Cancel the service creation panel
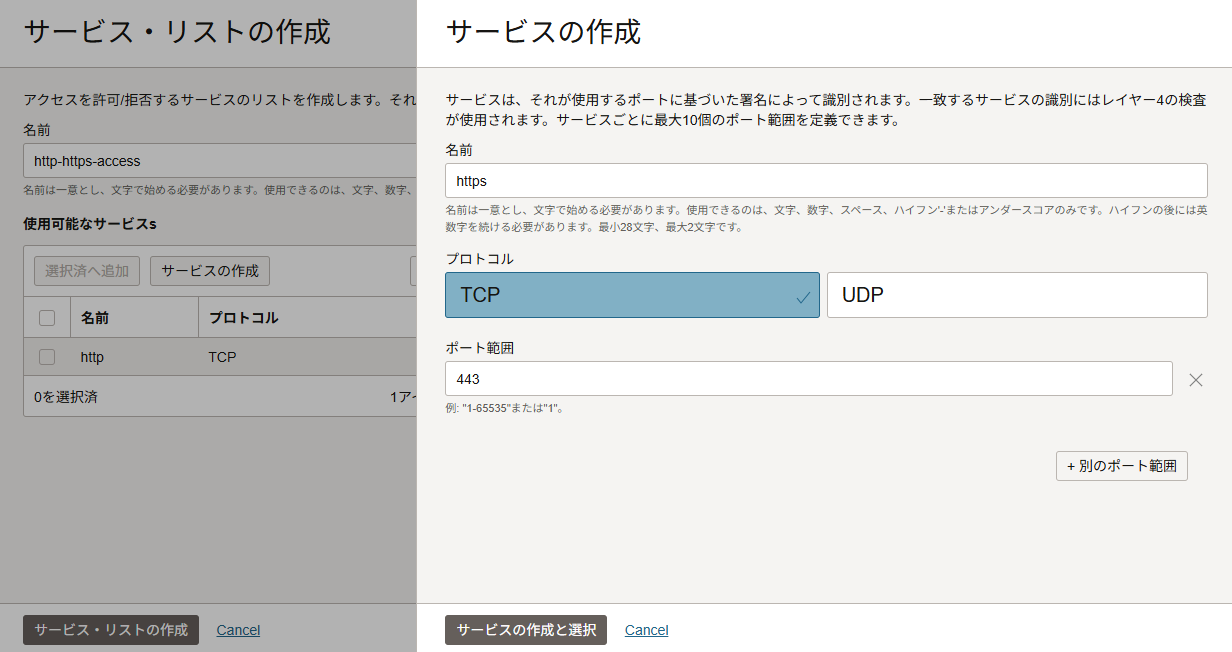The image size is (1232, 652). click(646, 630)
